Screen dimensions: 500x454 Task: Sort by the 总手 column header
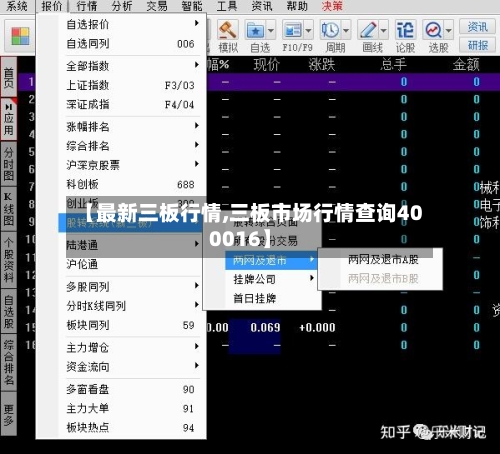pos(393,64)
